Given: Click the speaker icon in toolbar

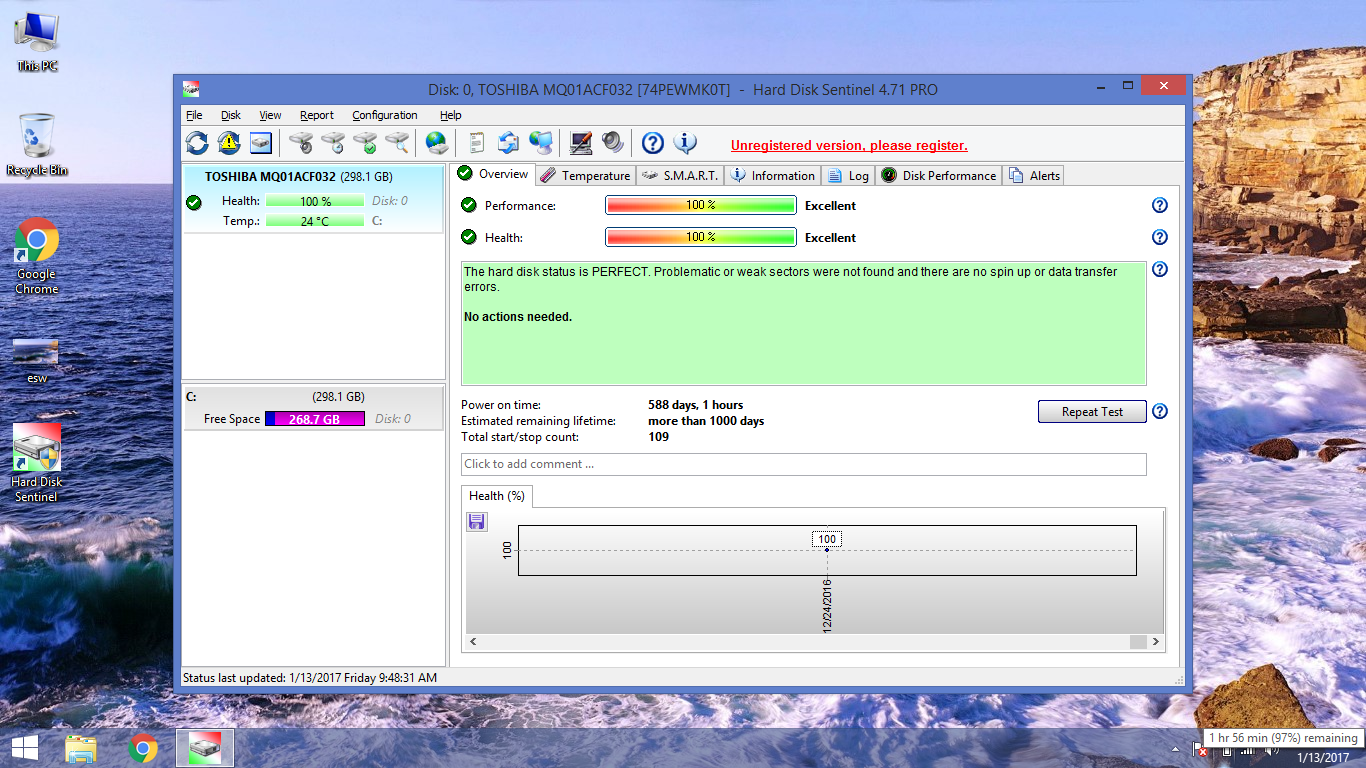Looking at the screenshot, I should pyautogui.click(x=612, y=143).
